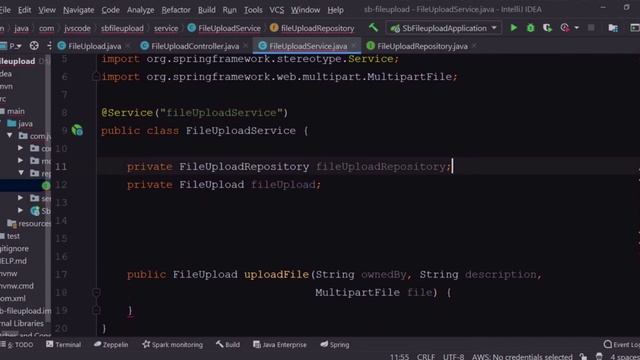This screenshot has width=640, height=360.
Task: Expand the SbFileuploadApplication node arrow
Action: 20,211
